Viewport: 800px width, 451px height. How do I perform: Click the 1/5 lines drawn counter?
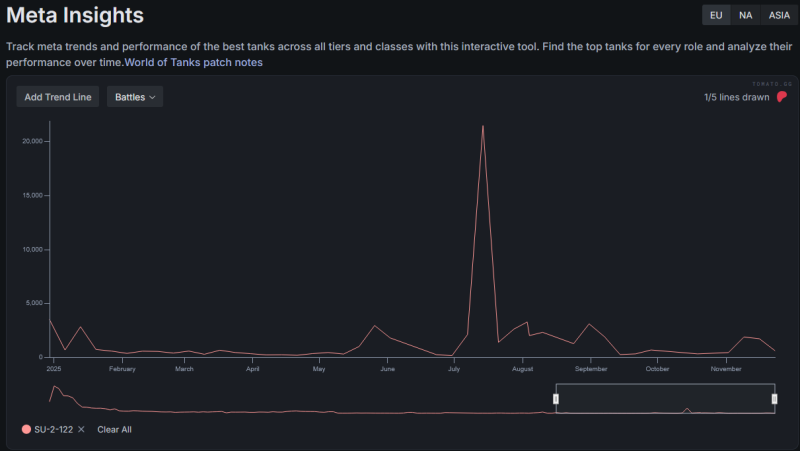click(736, 97)
